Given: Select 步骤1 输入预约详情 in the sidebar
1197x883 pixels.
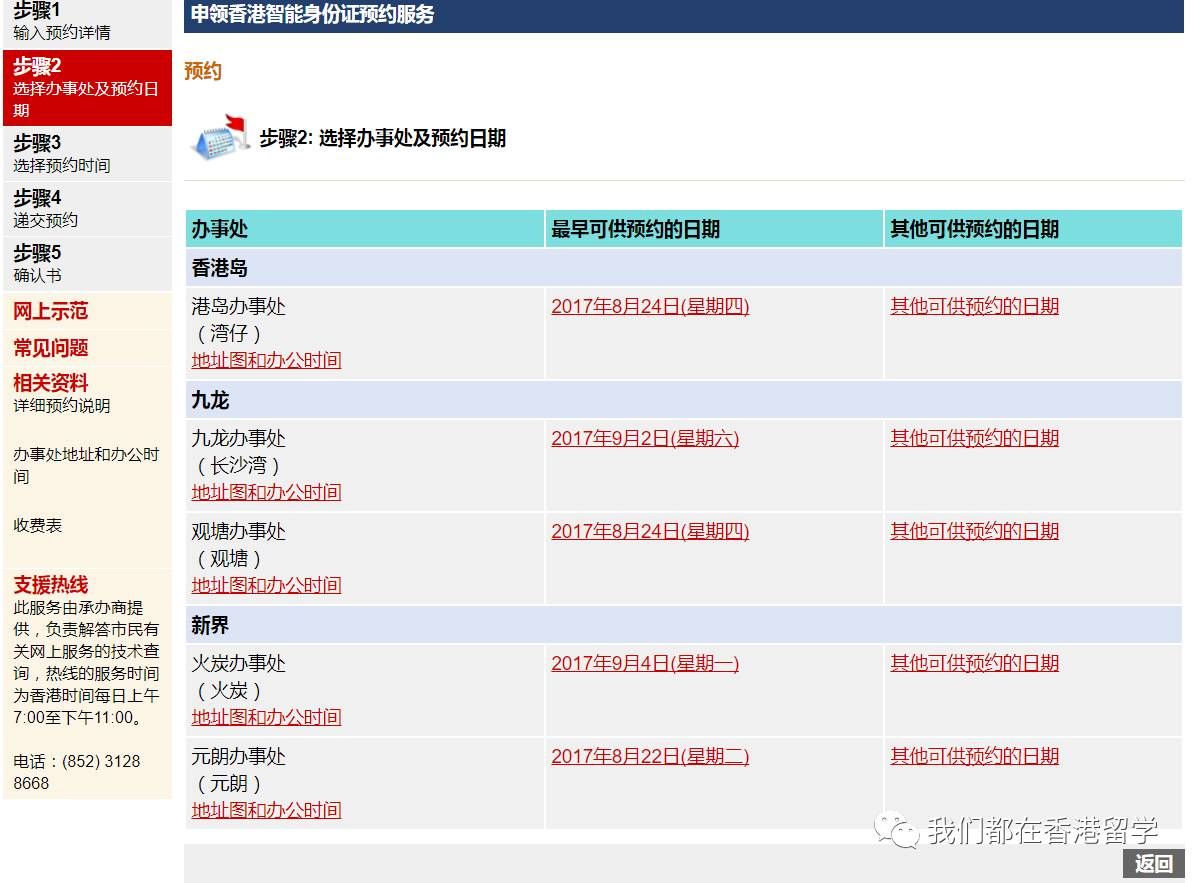Looking at the screenshot, I should 60,22.
